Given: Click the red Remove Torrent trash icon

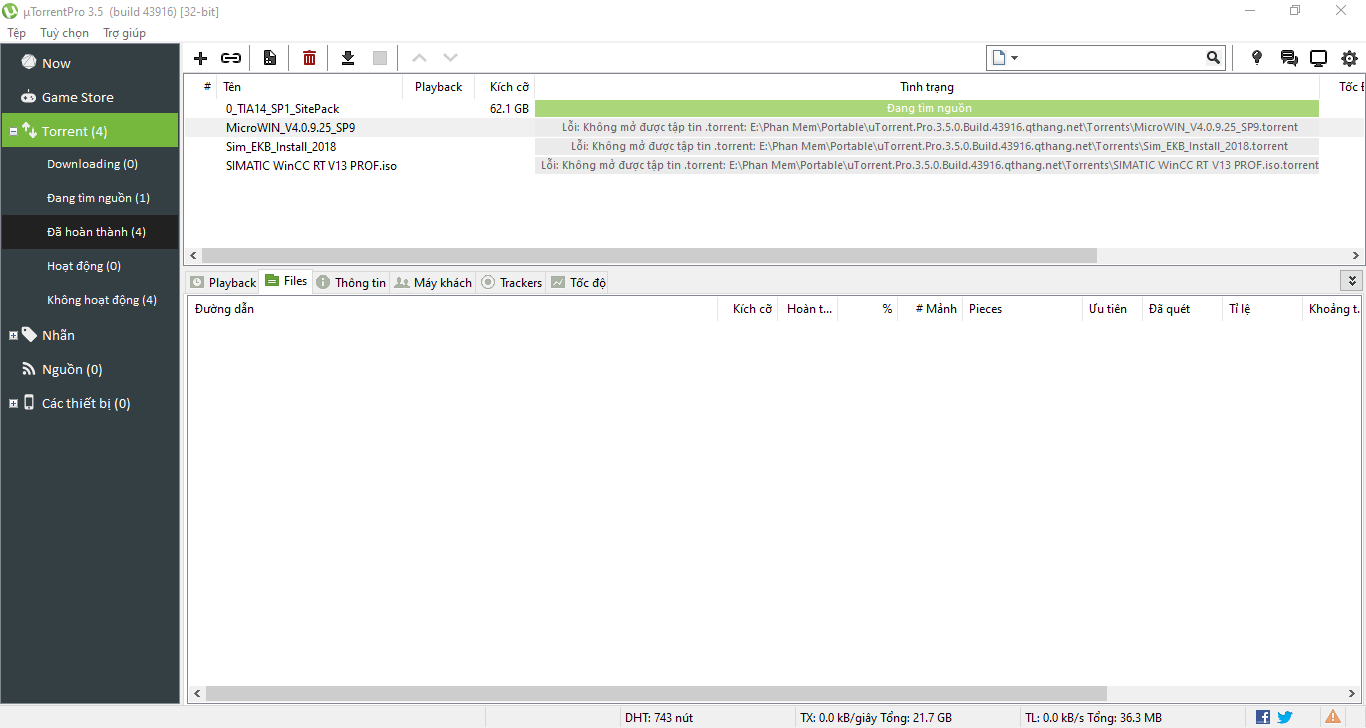Looking at the screenshot, I should point(309,58).
